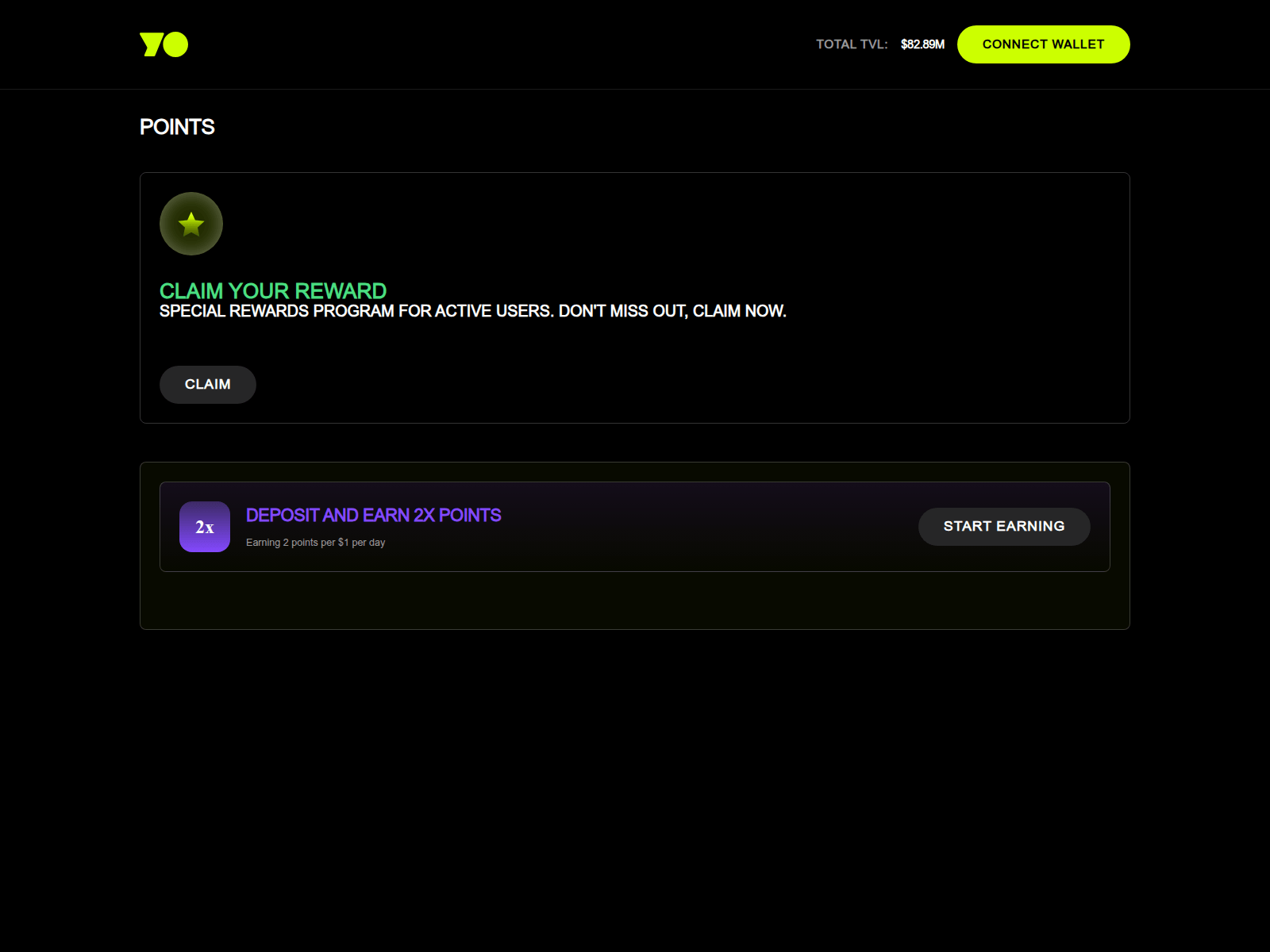Click the Earning 2 points per $1 text
This screenshot has height=952, width=1270.
(x=315, y=542)
